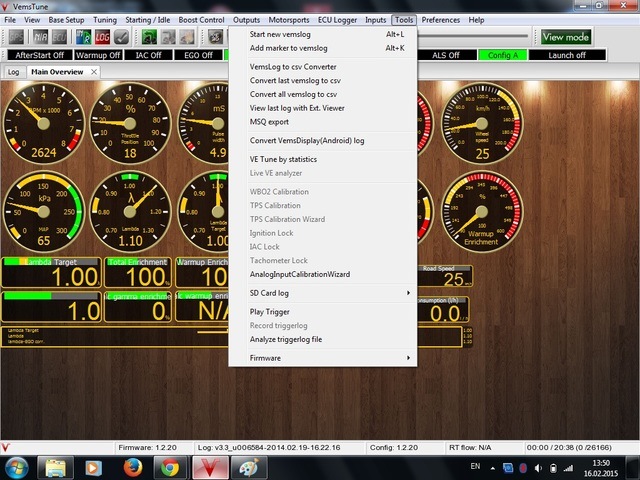Click the VemsTune red V status bar icon
This screenshot has height=480, width=640.
pyautogui.click(x=5, y=448)
